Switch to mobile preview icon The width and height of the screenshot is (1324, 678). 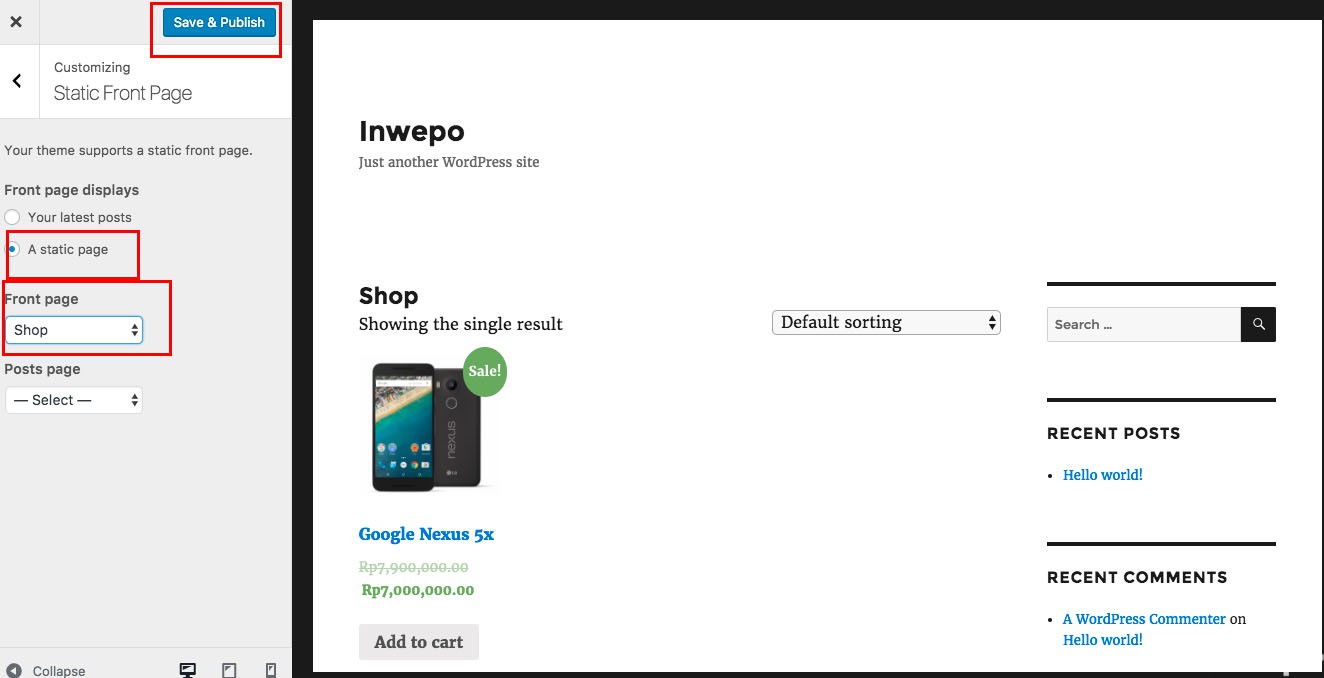click(x=270, y=670)
